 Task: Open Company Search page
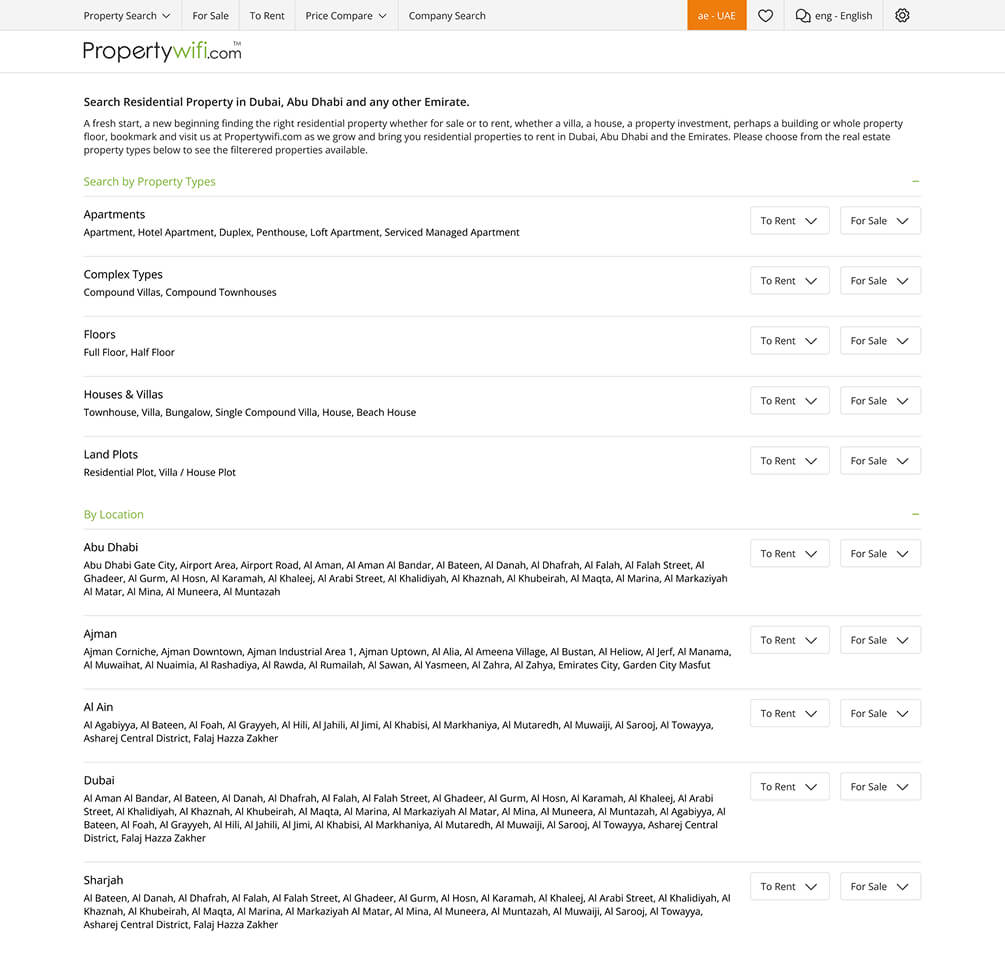coord(447,16)
